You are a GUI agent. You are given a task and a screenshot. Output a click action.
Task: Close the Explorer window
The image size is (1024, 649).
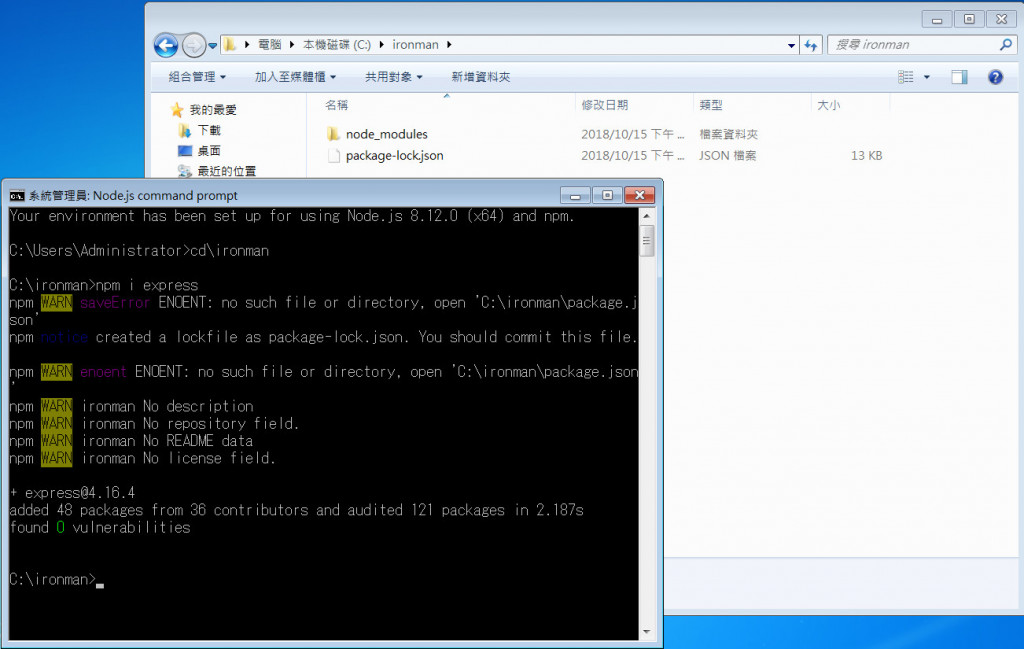click(x=1001, y=20)
